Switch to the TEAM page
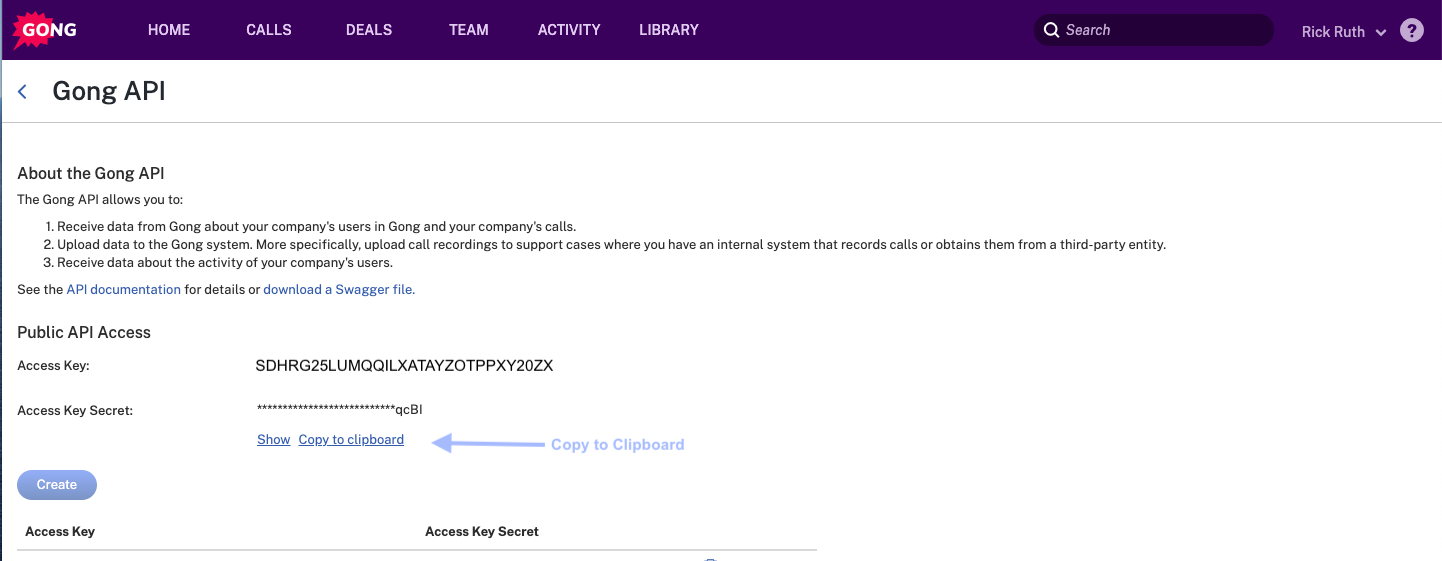This screenshot has height=561, width=1442. 469,30
